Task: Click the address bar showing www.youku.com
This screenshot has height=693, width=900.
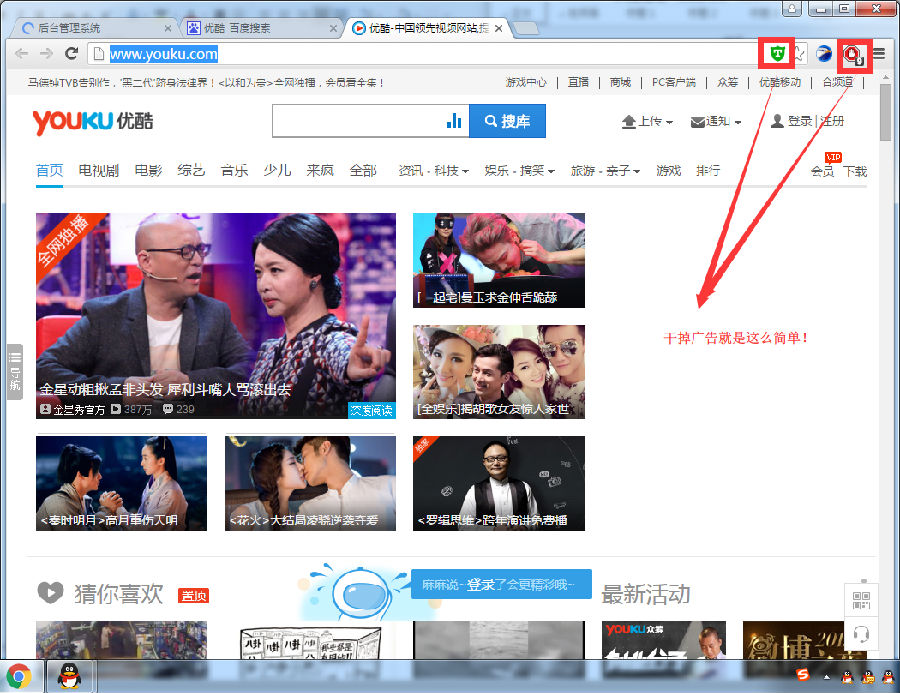Action: (425, 54)
